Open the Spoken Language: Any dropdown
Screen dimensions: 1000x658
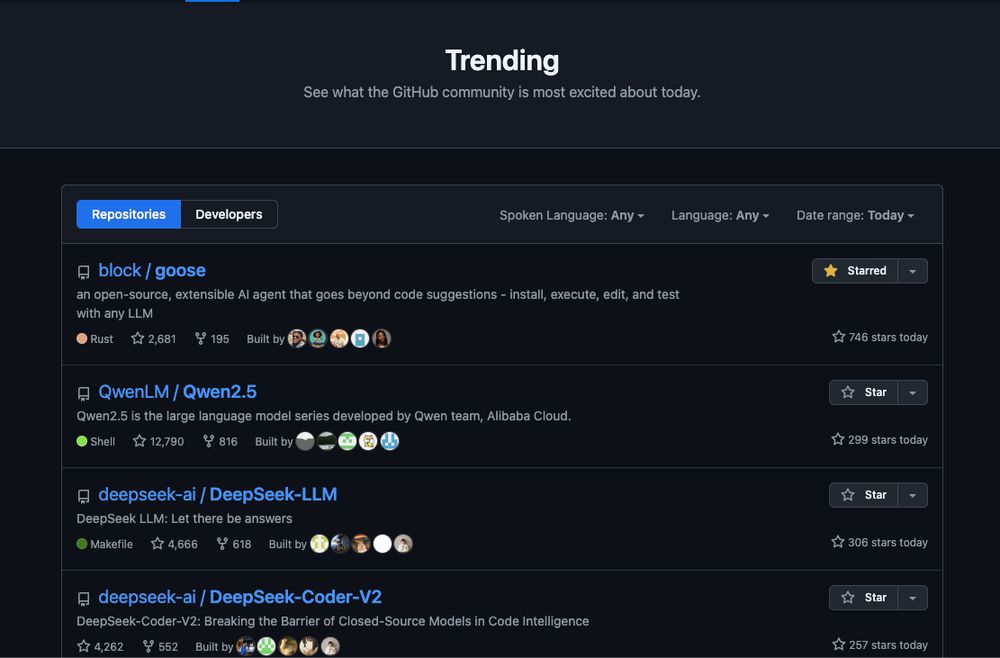click(571, 216)
